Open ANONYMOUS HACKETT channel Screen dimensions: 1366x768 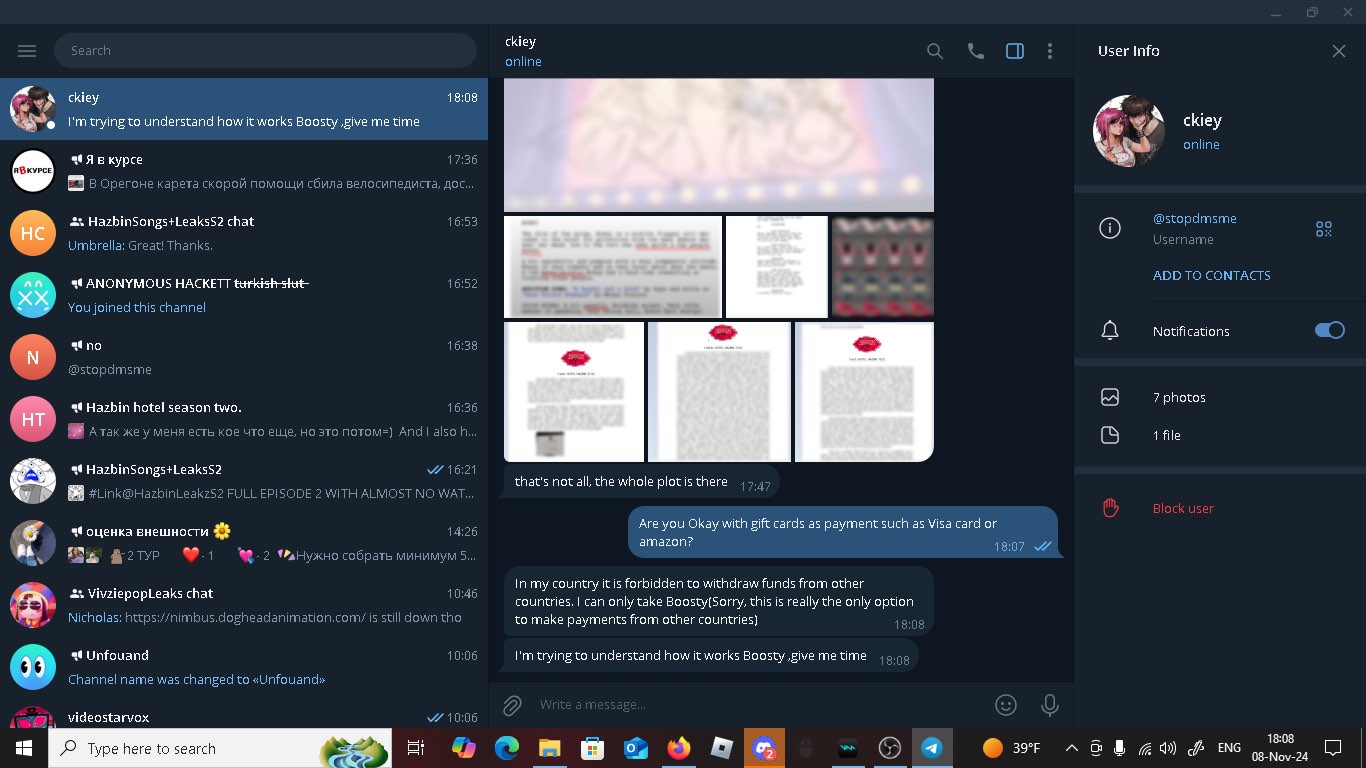[244, 295]
